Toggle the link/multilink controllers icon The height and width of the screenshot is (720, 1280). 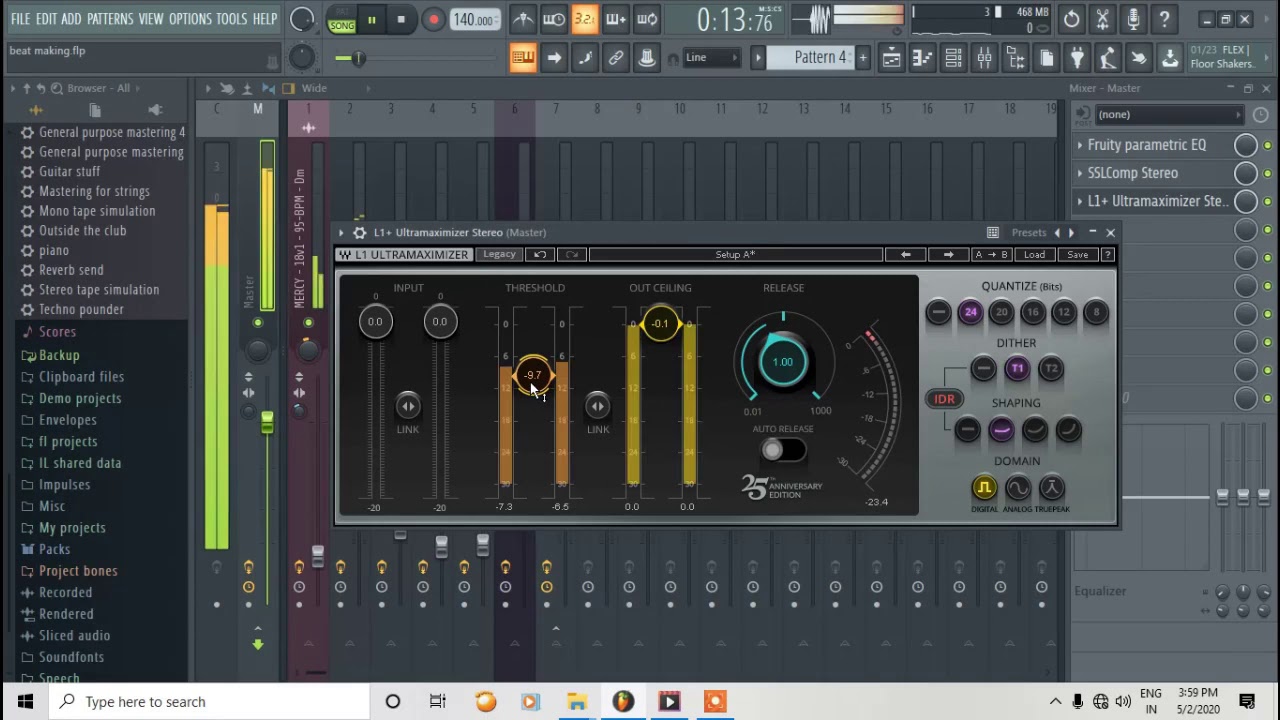616,58
